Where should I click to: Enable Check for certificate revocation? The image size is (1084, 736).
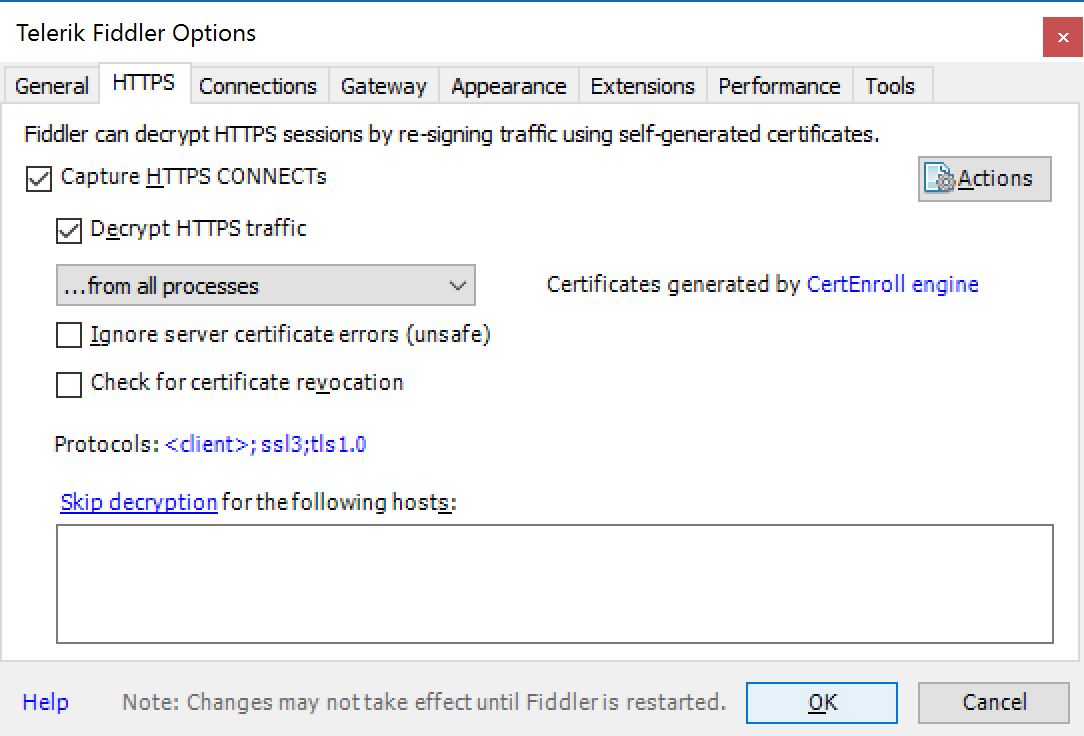coord(69,384)
